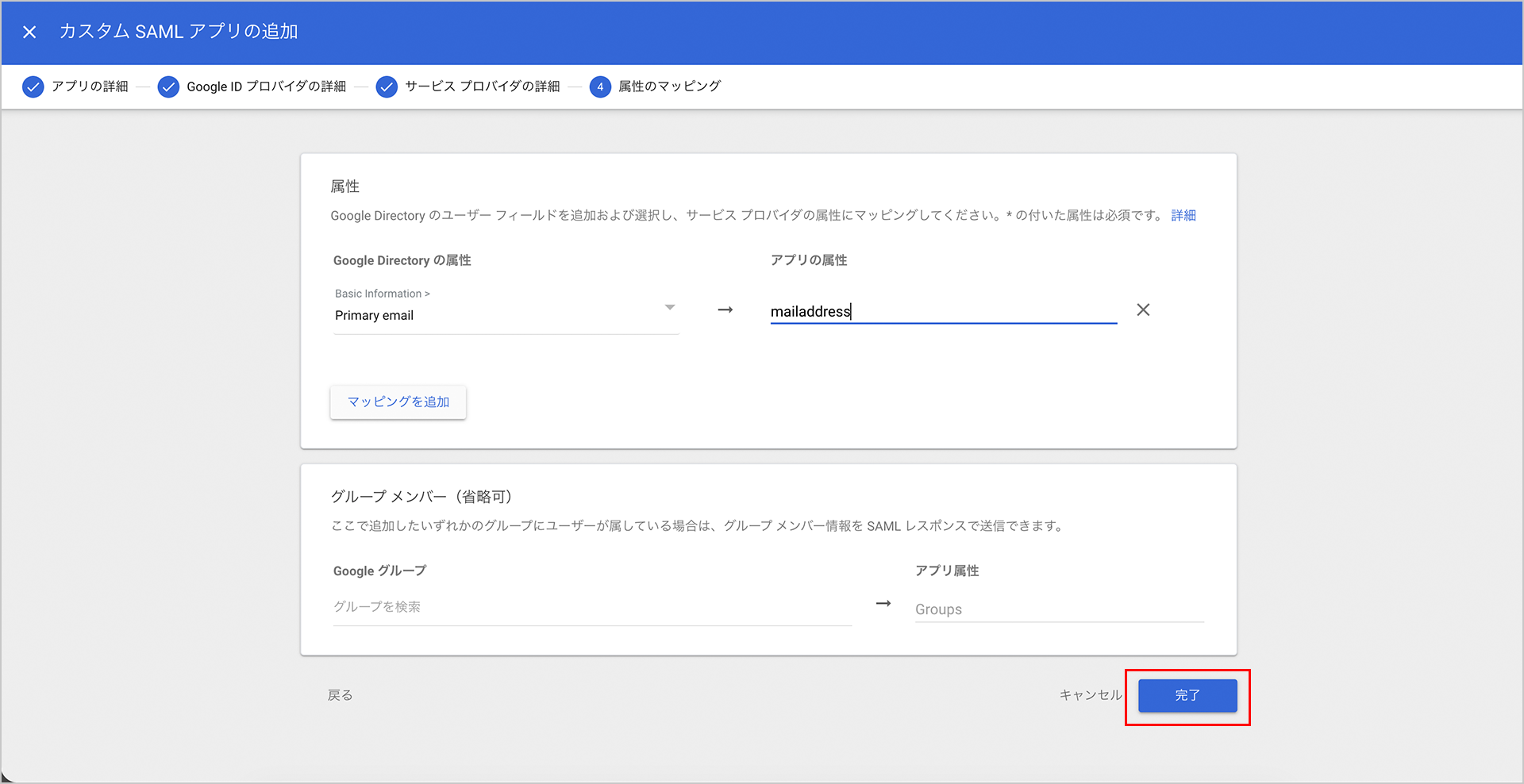Click the Google ID プロバイダの詳細 checkmark icon
Viewport: 1524px width, 784px height.
click(x=168, y=86)
